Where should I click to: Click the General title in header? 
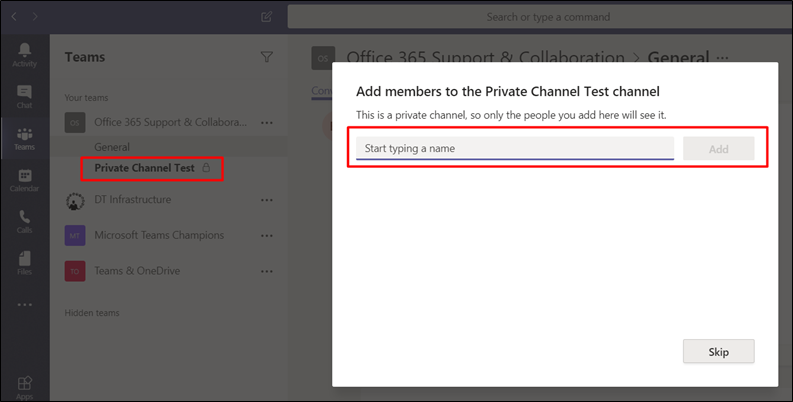coord(678,58)
